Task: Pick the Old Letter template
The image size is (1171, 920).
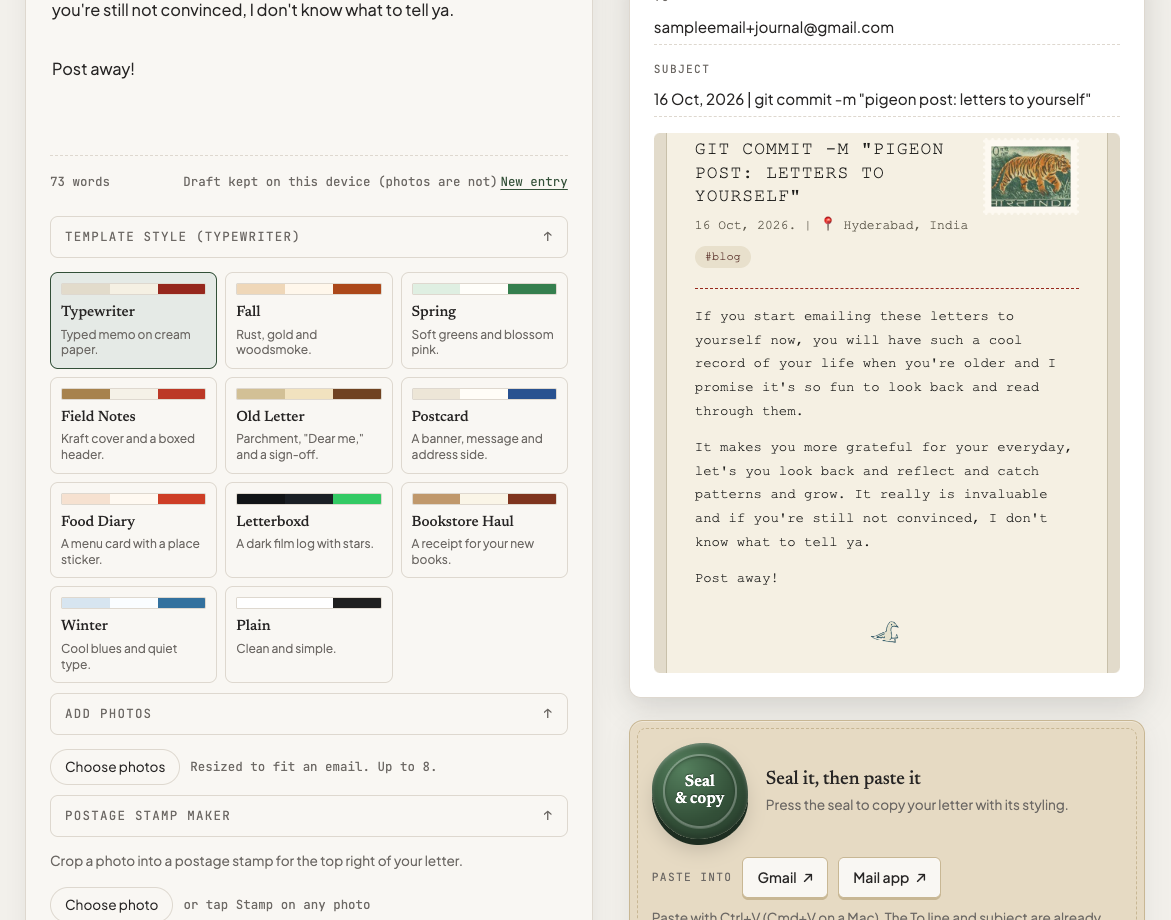Action: point(308,426)
